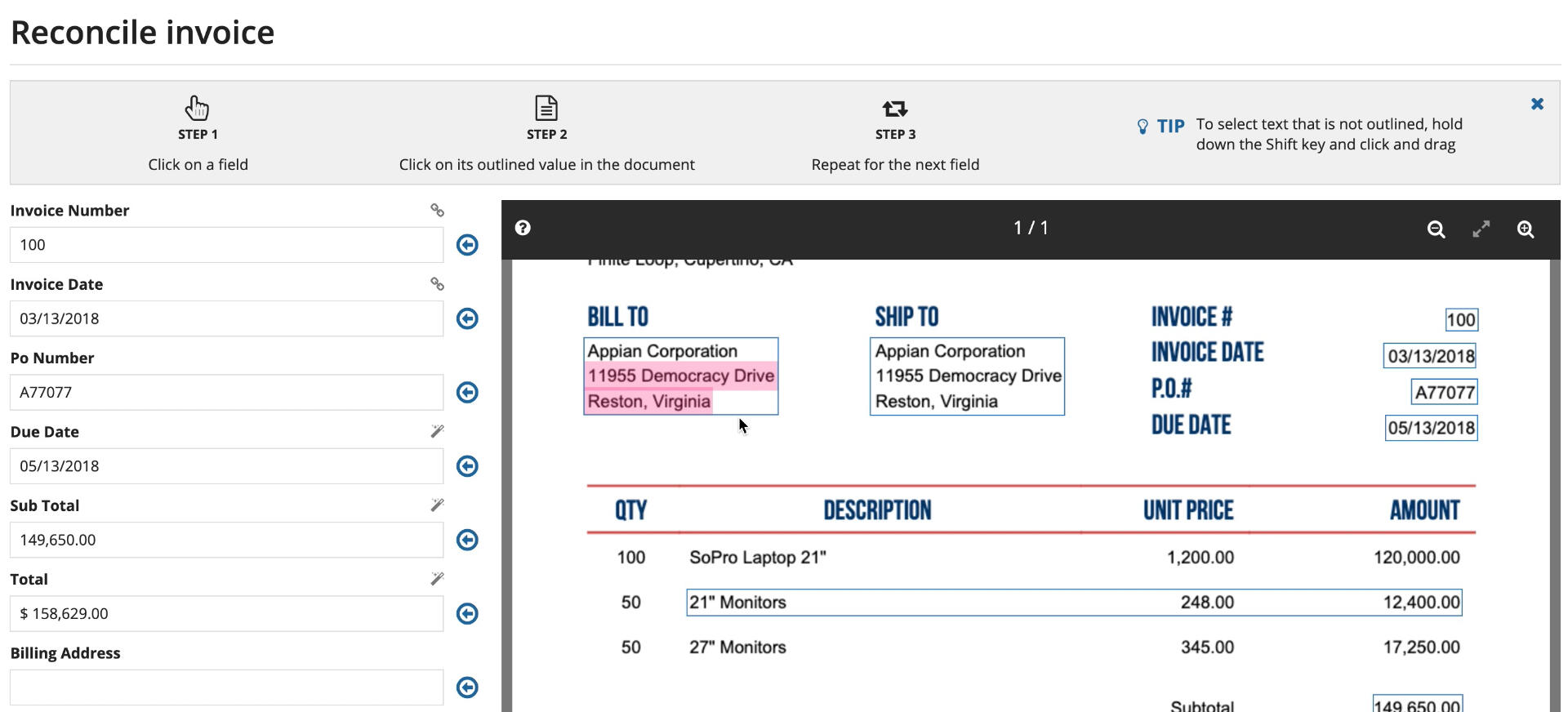Click the link icon above Invoice Number
Screen dimensions: 1568x712
tap(437, 211)
